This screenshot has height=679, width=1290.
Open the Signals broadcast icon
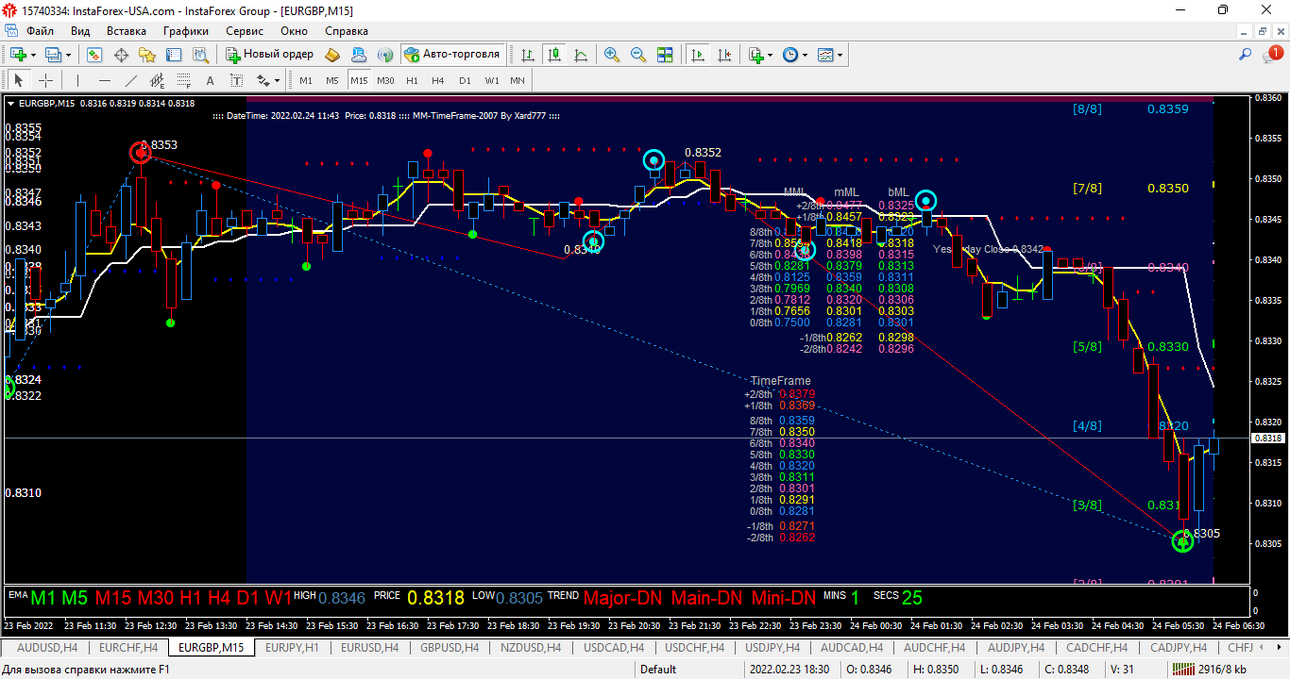click(385, 54)
